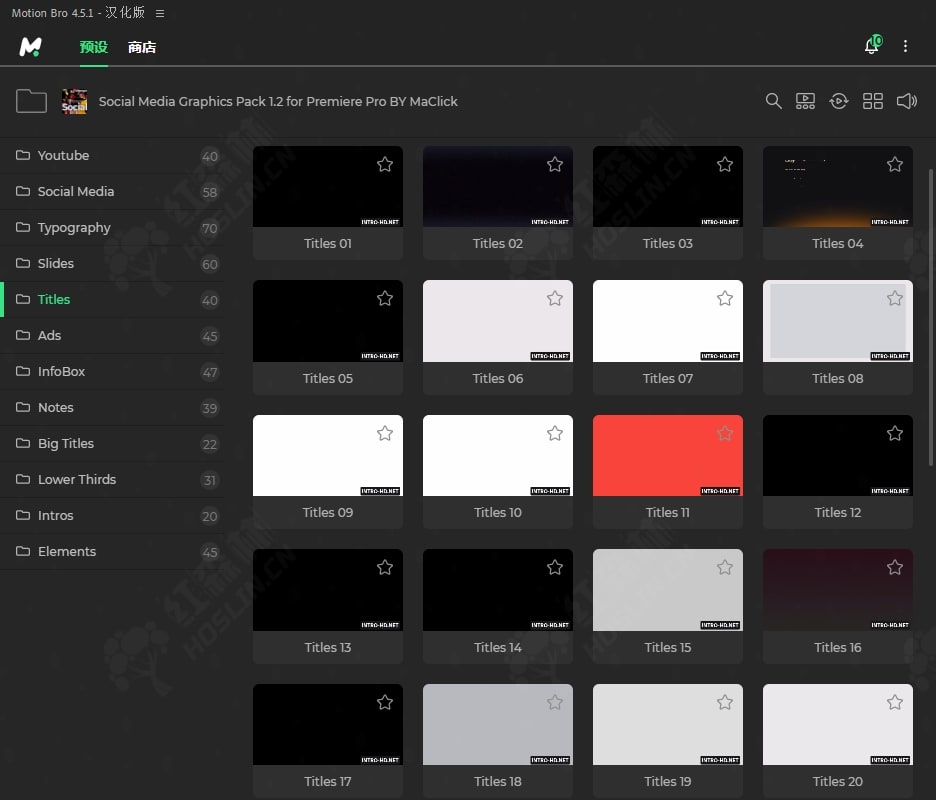
Task: Mute the preview sound speaker icon
Action: pyautogui.click(x=907, y=101)
